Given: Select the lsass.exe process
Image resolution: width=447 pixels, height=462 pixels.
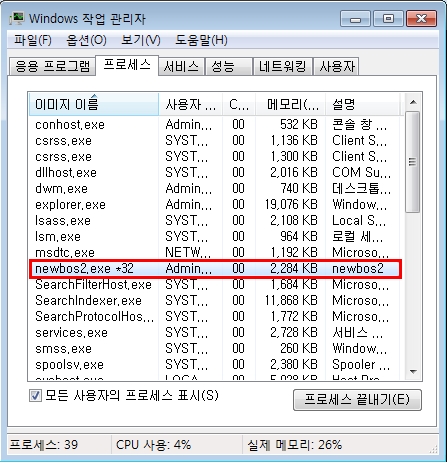Looking at the screenshot, I should (215, 221).
